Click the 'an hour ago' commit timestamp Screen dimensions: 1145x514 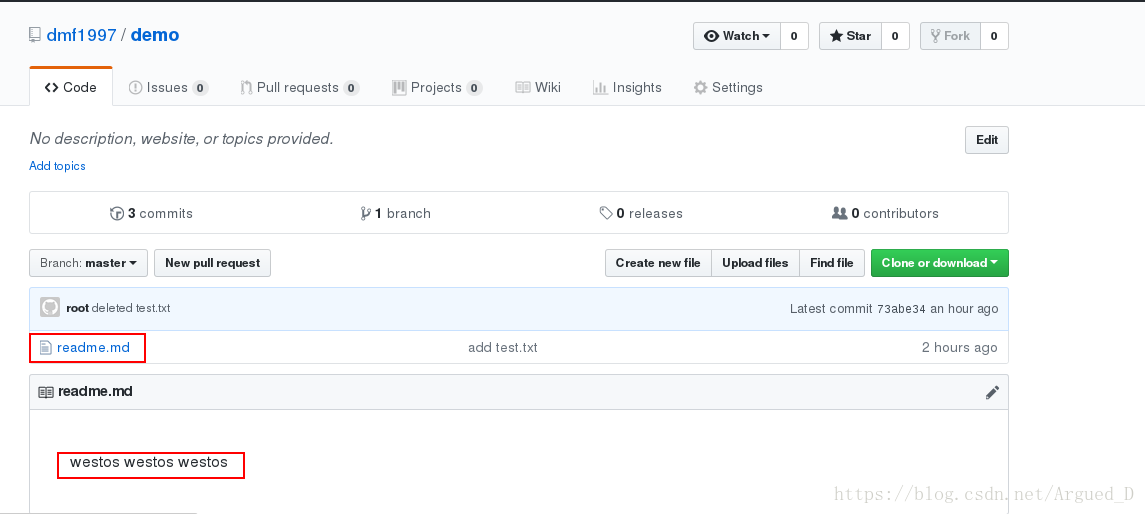tap(964, 309)
